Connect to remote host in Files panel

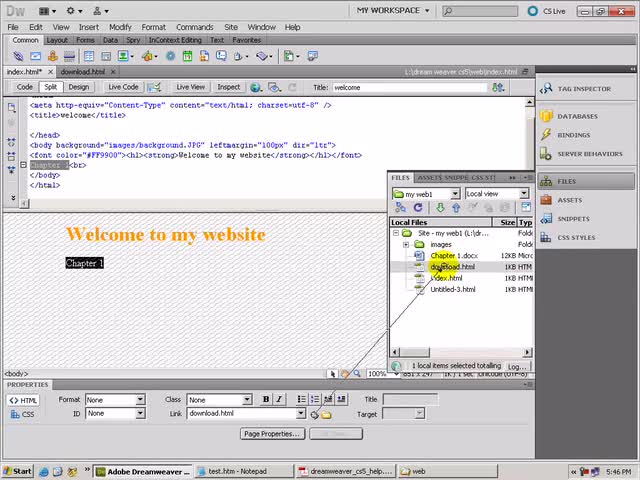coord(400,208)
